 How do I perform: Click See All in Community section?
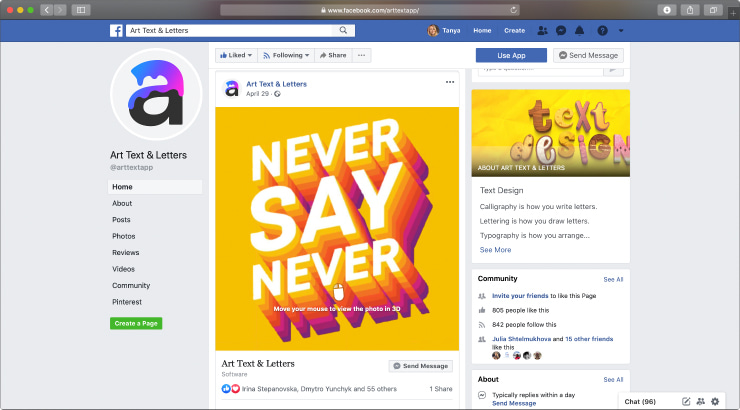(613, 279)
